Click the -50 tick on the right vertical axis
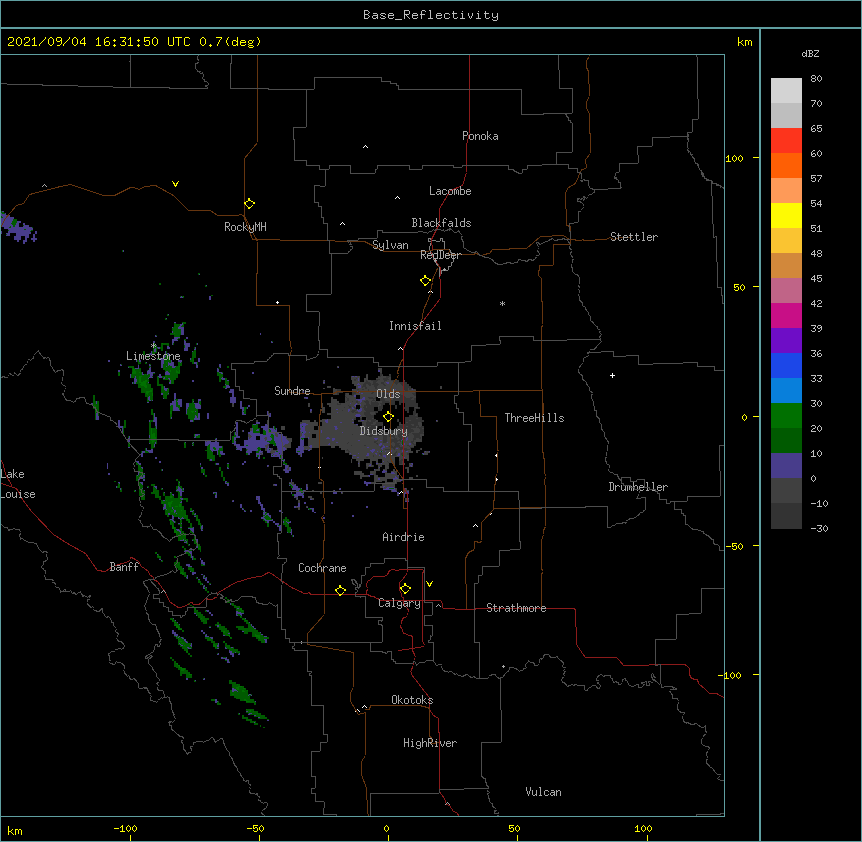 tap(734, 546)
